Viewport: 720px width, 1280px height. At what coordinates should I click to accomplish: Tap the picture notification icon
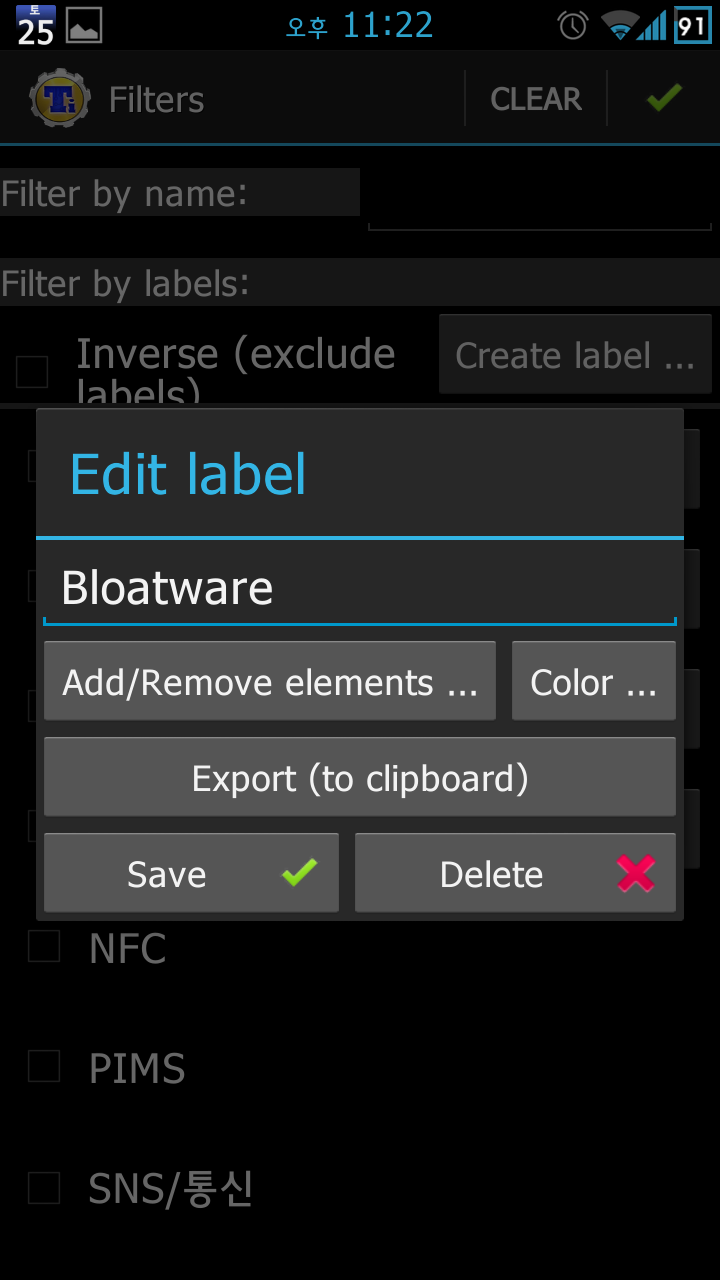click(84, 26)
